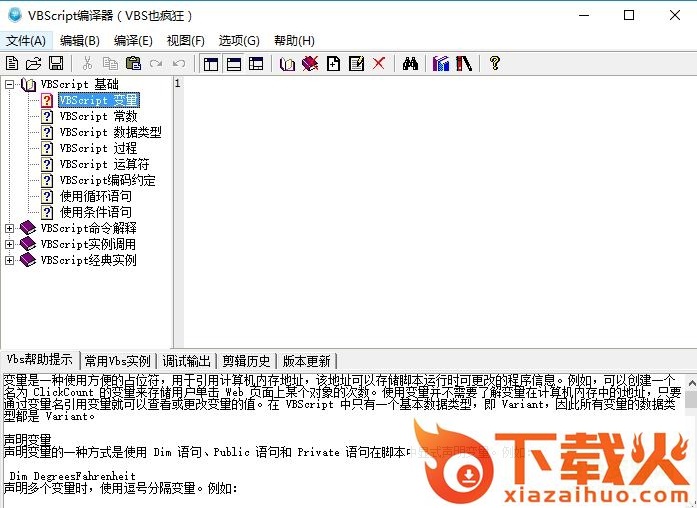
Task: Click the red leaning books icon
Action: point(464,64)
